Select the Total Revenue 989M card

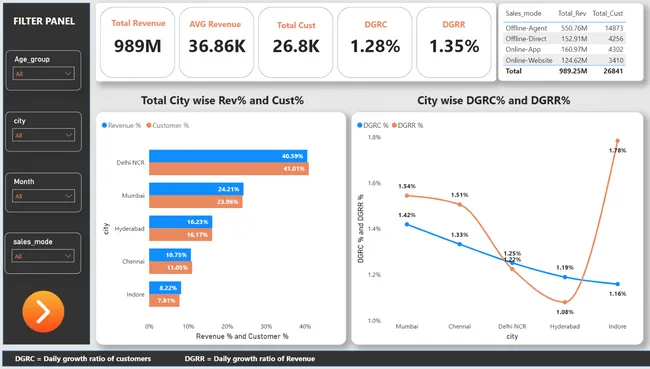click(x=138, y=42)
